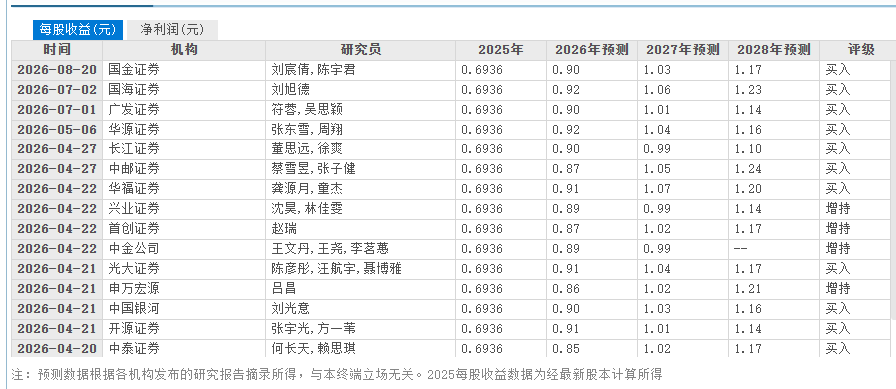Image resolution: width=896 pixels, height=389 pixels.
Task: Click 国海证券's 2027 forecast value 1.06
Action: 657,90
